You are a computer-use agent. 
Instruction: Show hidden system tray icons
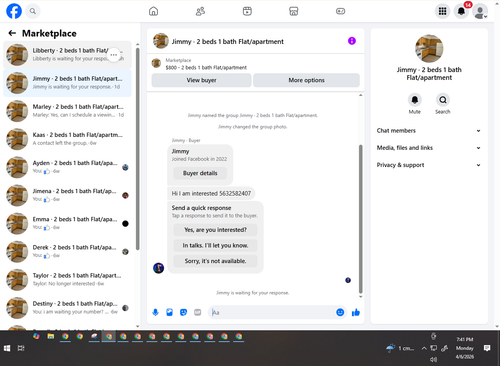(x=424, y=348)
